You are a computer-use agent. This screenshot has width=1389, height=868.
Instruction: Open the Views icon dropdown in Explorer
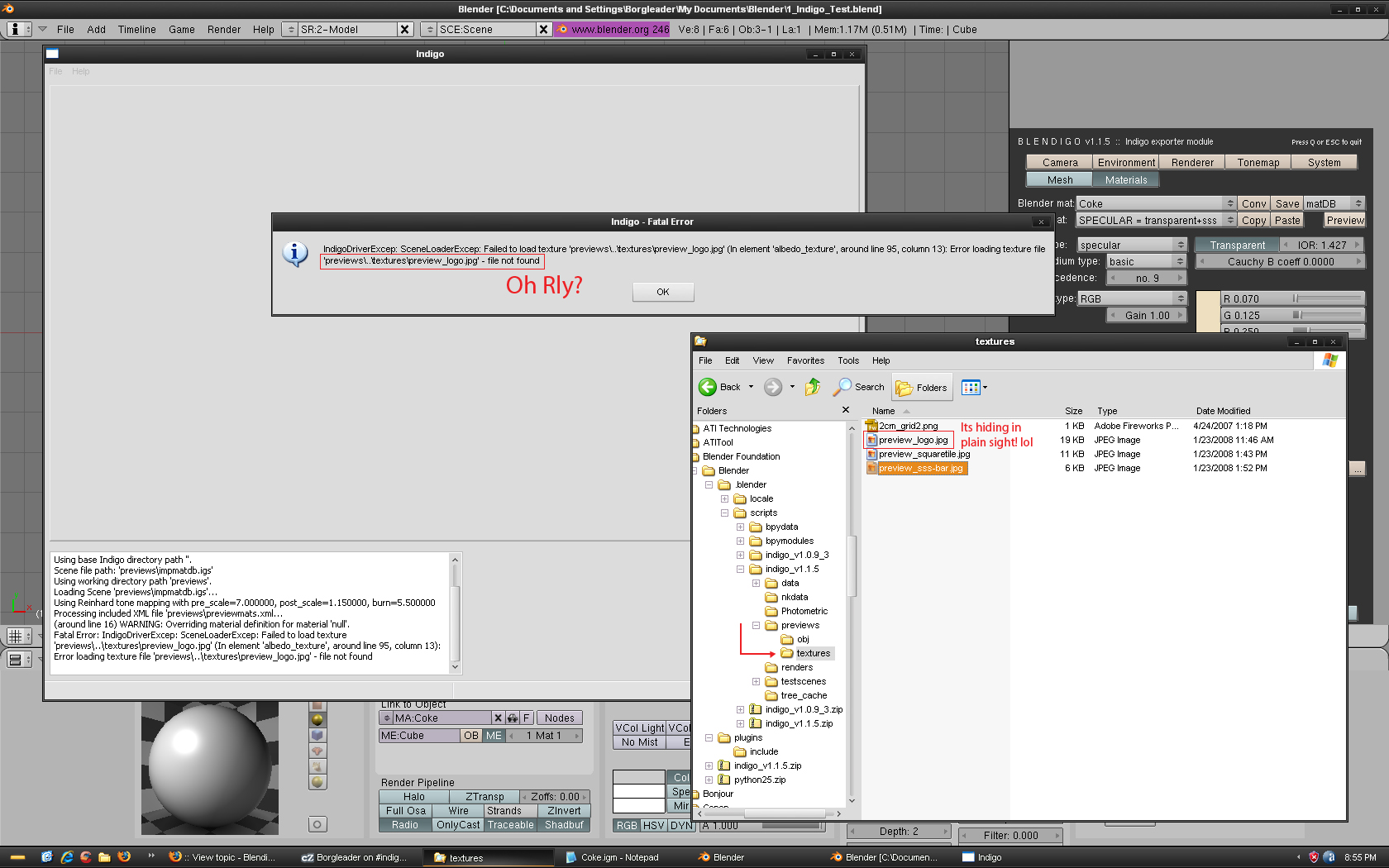(974, 387)
